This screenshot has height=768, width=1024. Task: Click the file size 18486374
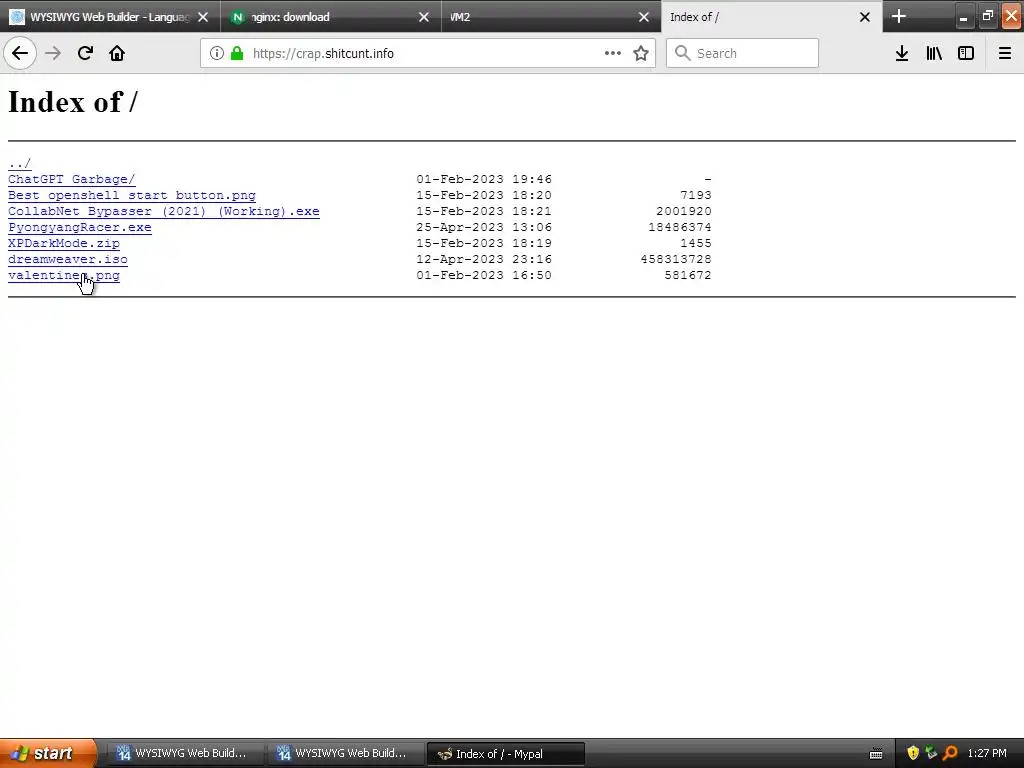coord(680,227)
